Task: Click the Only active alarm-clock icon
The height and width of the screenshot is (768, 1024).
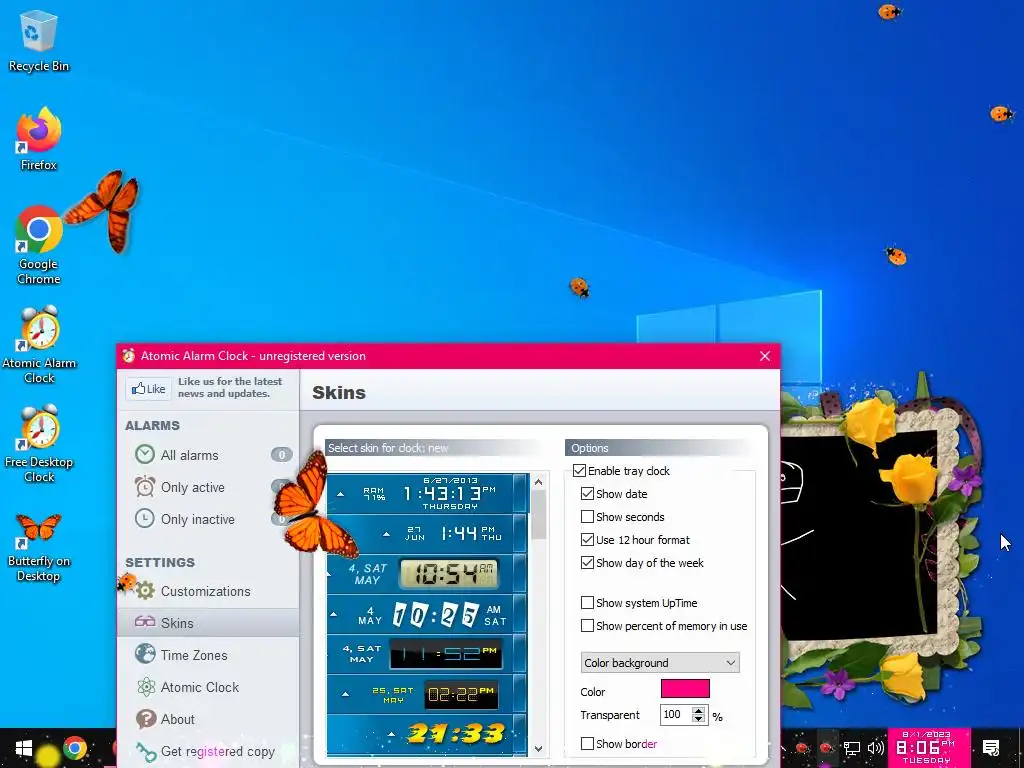Action: pyautogui.click(x=144, y=486)
